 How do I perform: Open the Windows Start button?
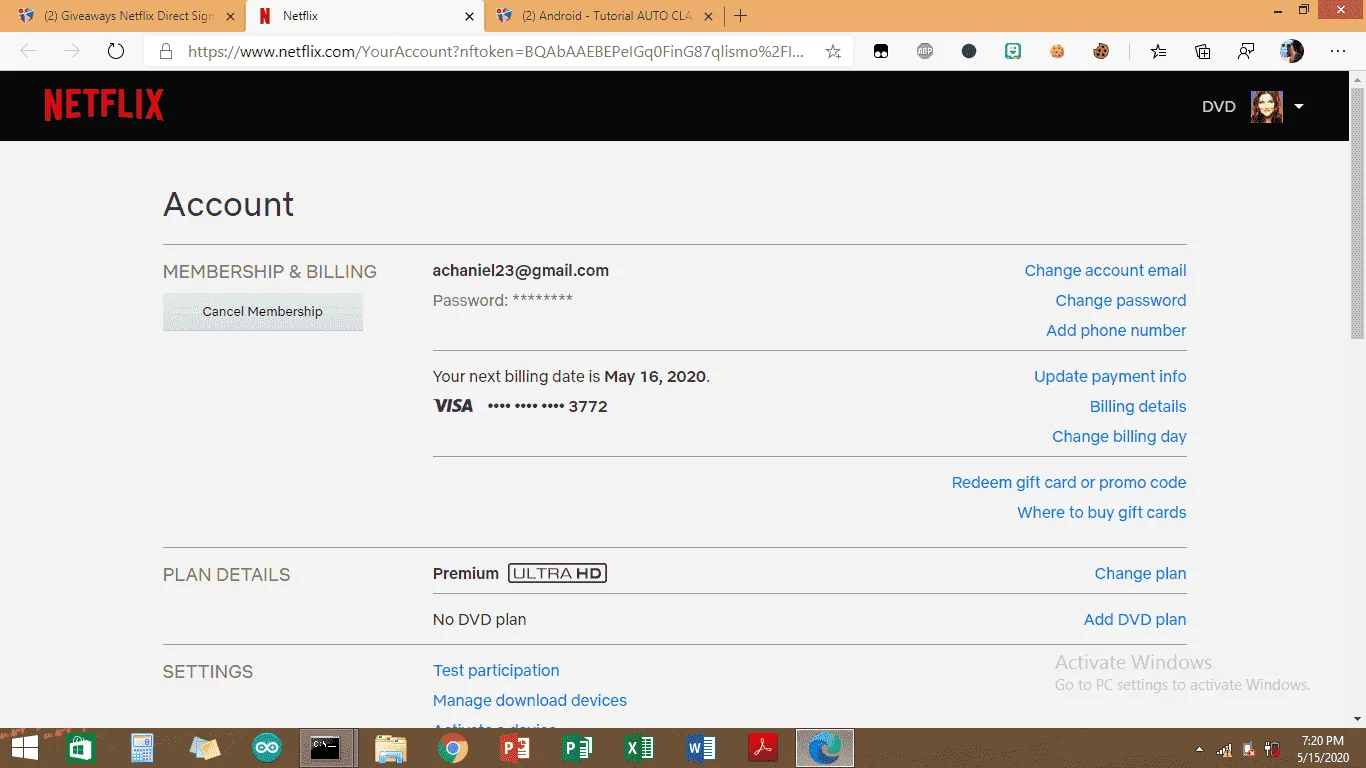[x=24, y=747]
